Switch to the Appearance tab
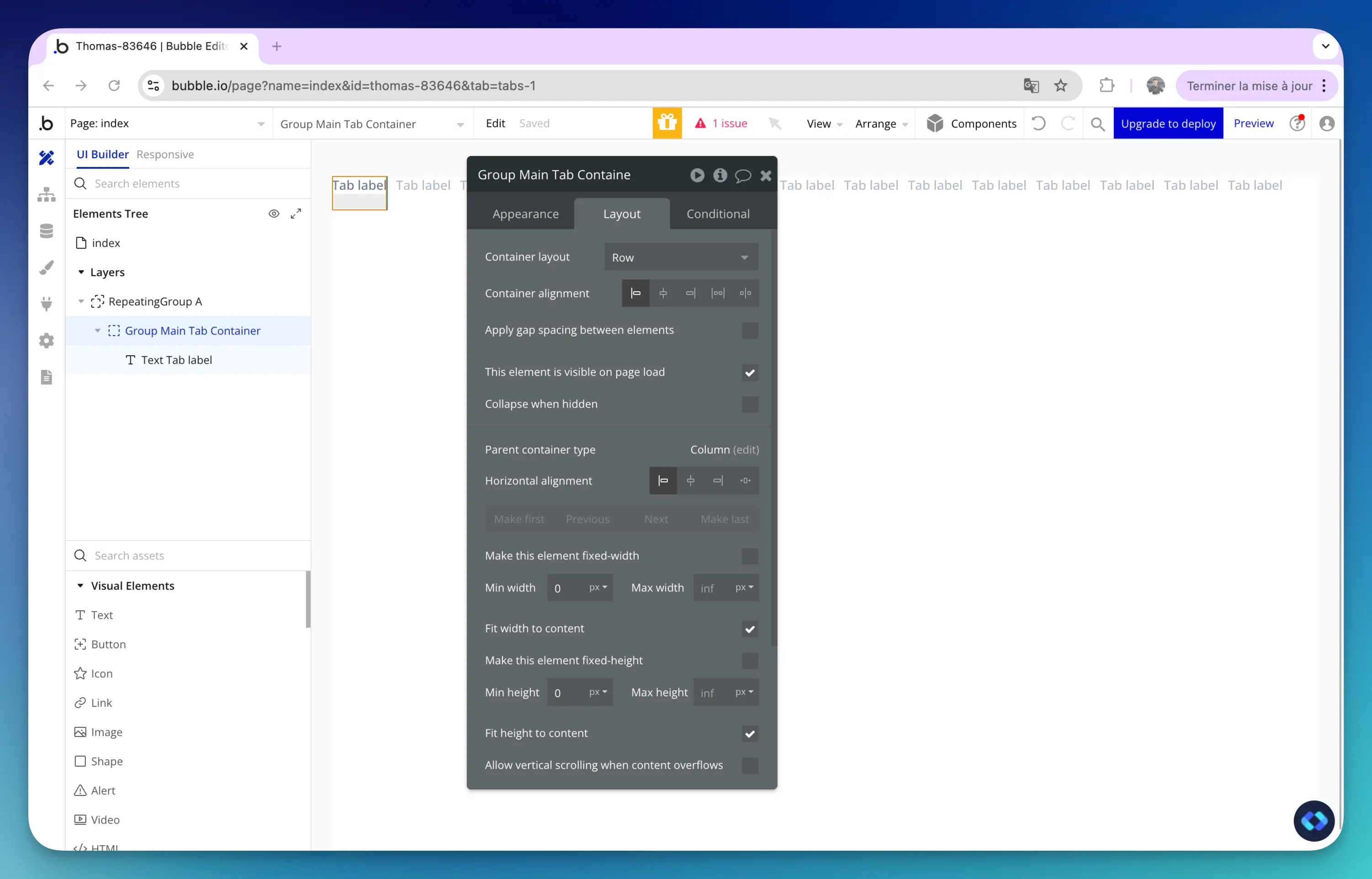The height and width of the screenshot is (879, 1372). 525,213
